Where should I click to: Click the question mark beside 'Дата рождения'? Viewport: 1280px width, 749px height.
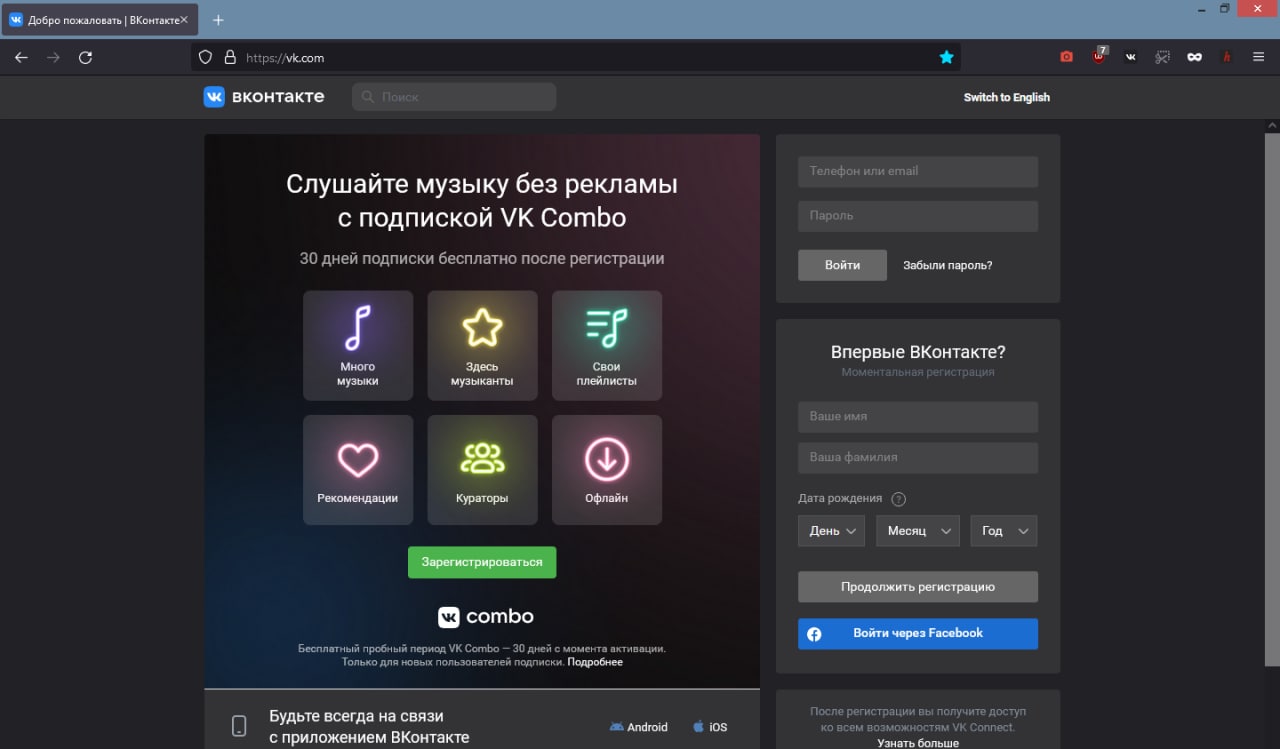point(898,499)
